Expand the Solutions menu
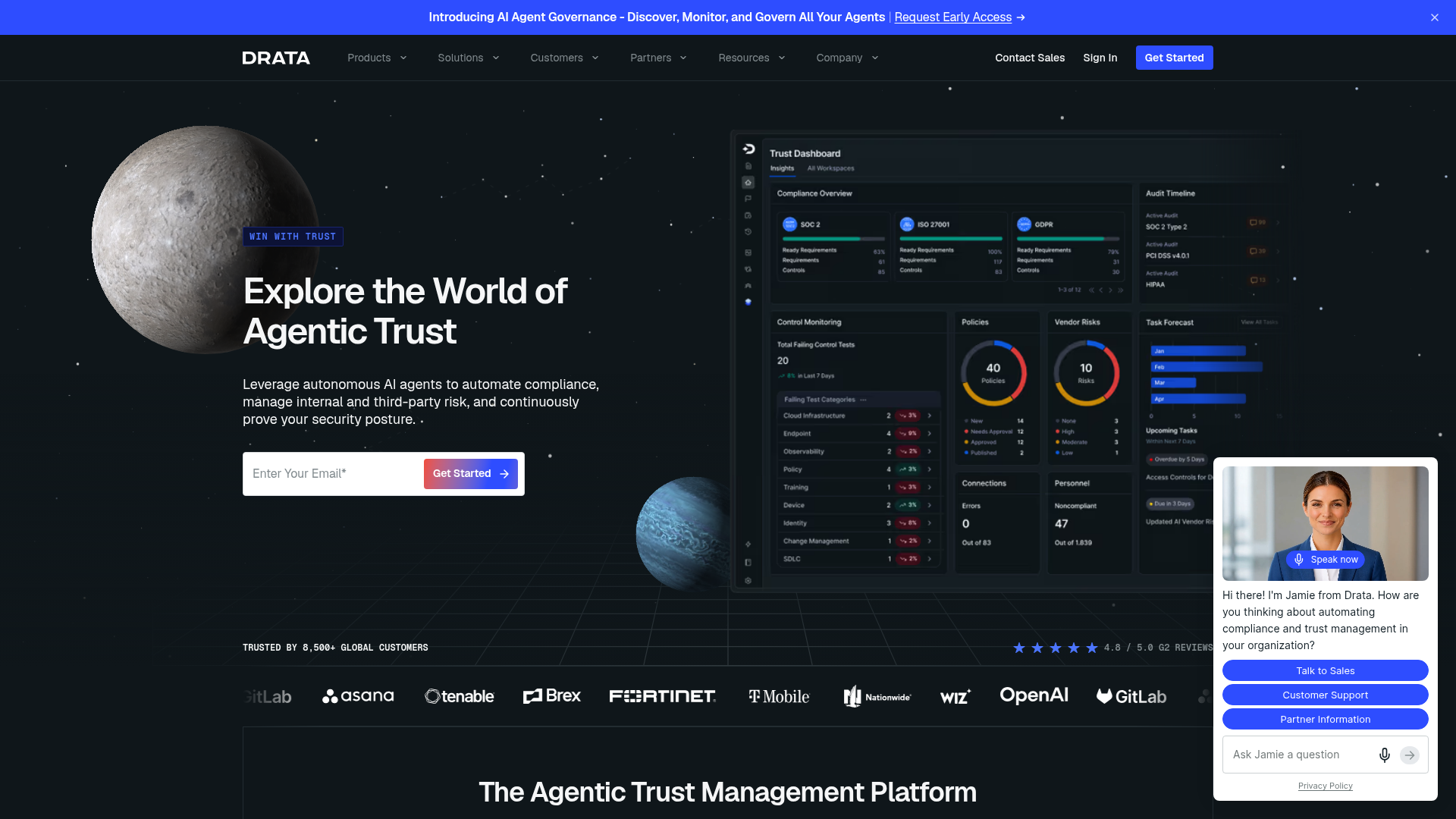 469,58
